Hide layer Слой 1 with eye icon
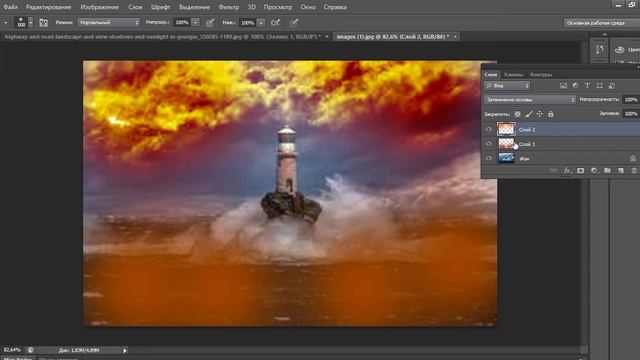Screen dimensions: 640x360 (x=489, y=144)
